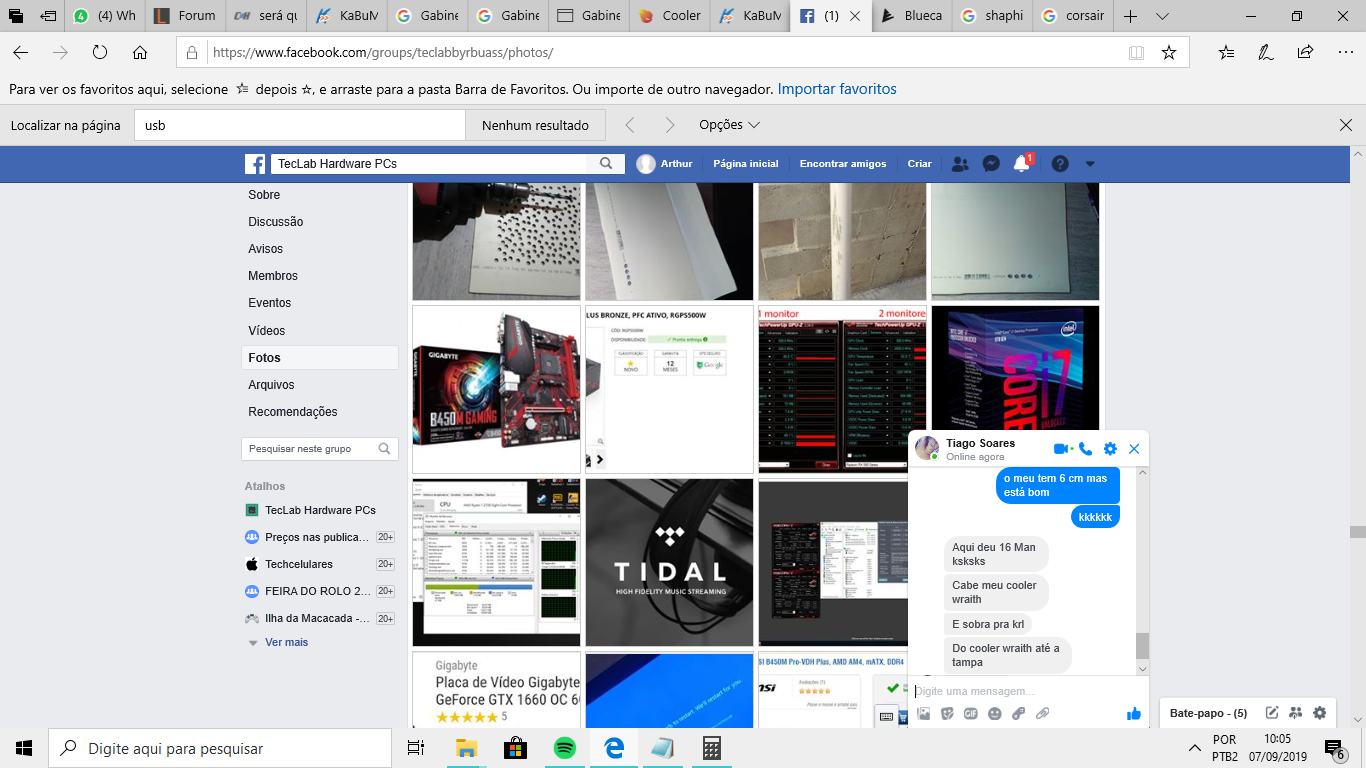Close the find on page bar
The width and height of the screenshot is (1366, 768).
pyautogui.click(x=1346, y=125)
